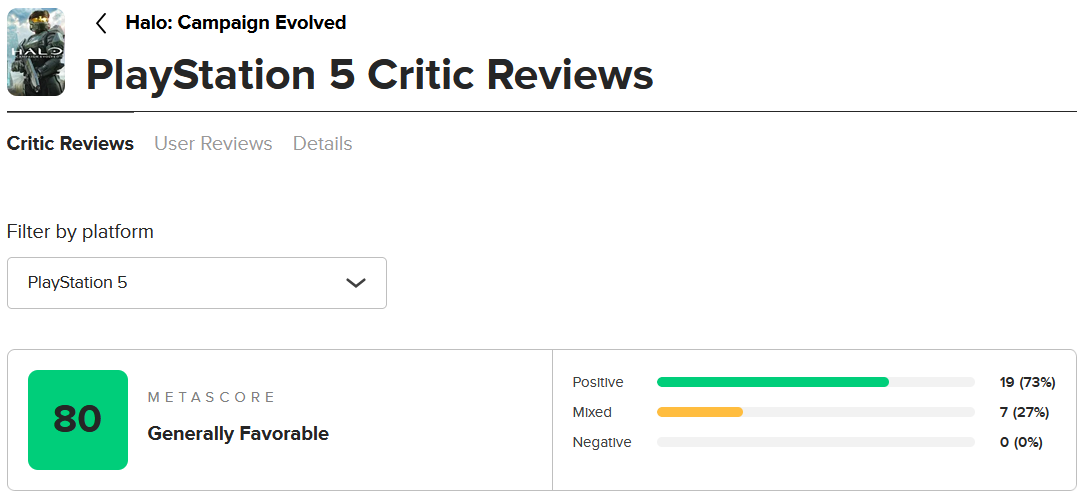Expand the PlayStation 5 platform dropdown
This screenshot has height=494, width=1085.
[x=197, y=283]
